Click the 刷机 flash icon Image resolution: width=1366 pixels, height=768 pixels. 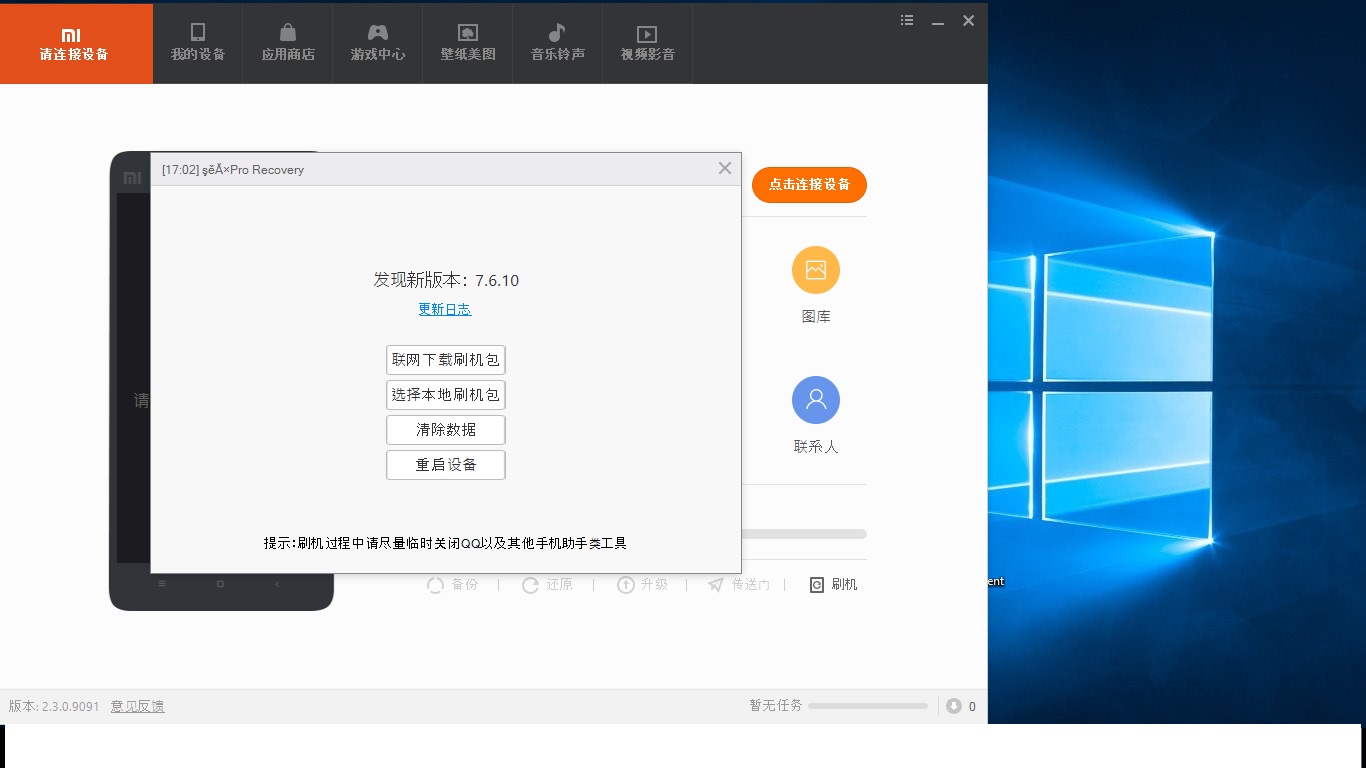817,585
